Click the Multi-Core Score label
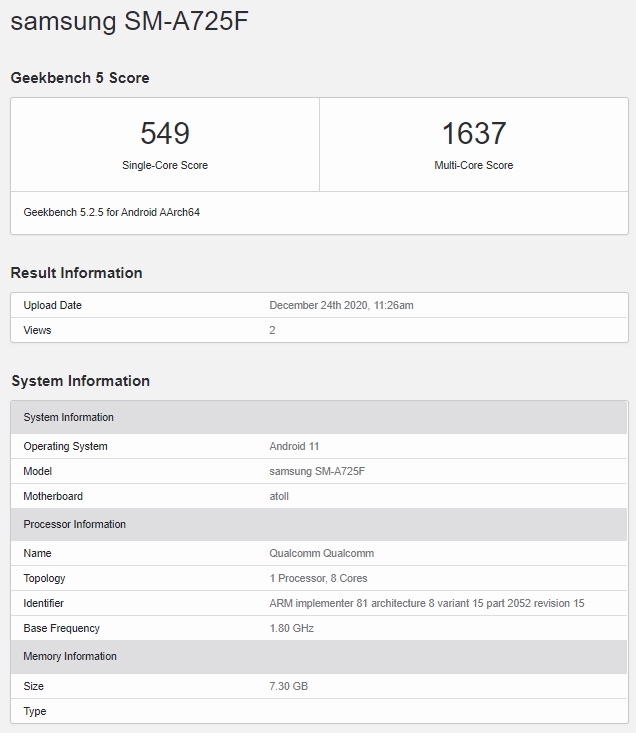The height and width of the screenshot is (733, 636). [x=474, y=165]
